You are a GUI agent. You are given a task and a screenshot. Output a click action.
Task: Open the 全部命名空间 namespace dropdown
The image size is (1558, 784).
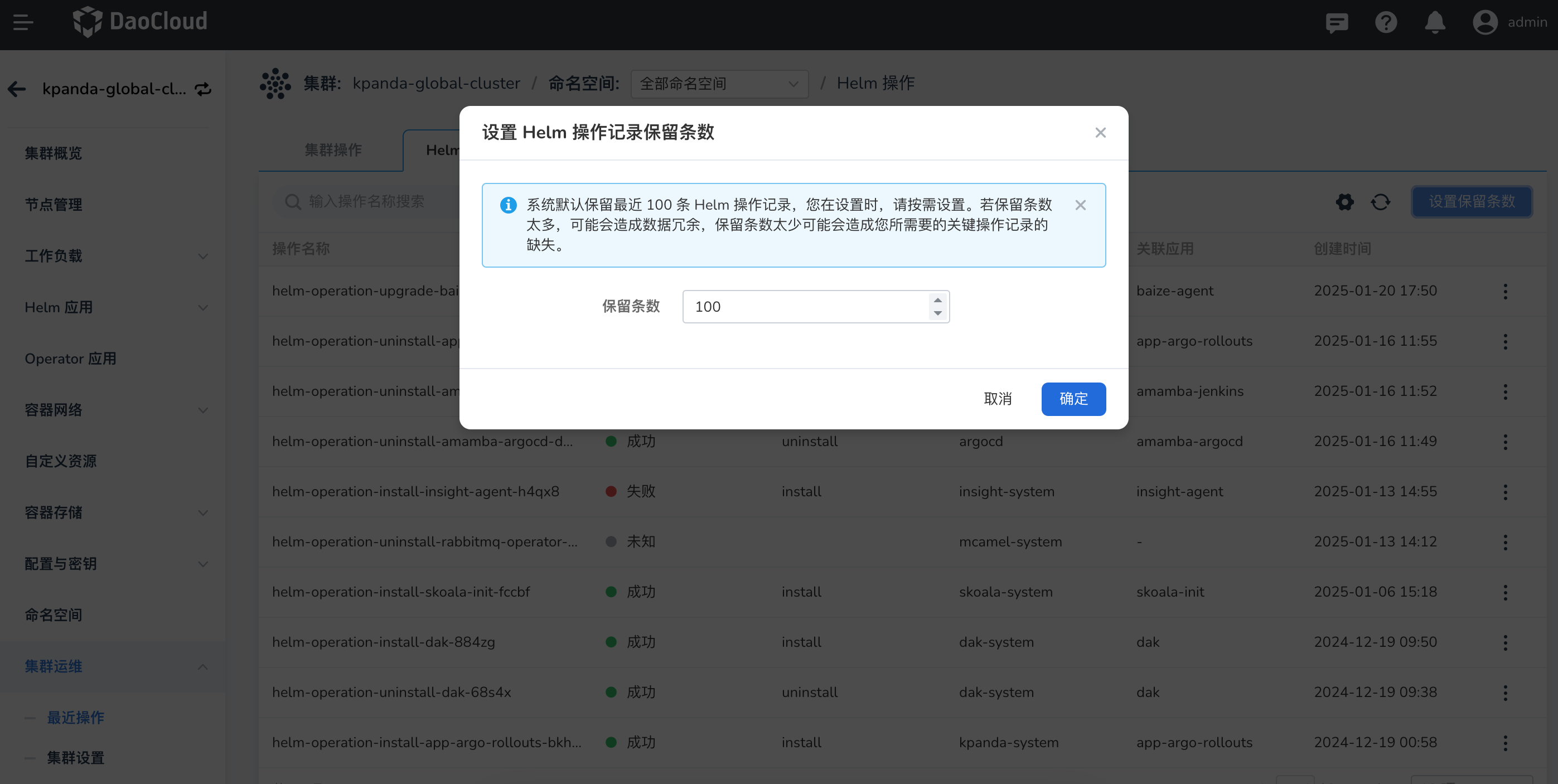point(719,84)
